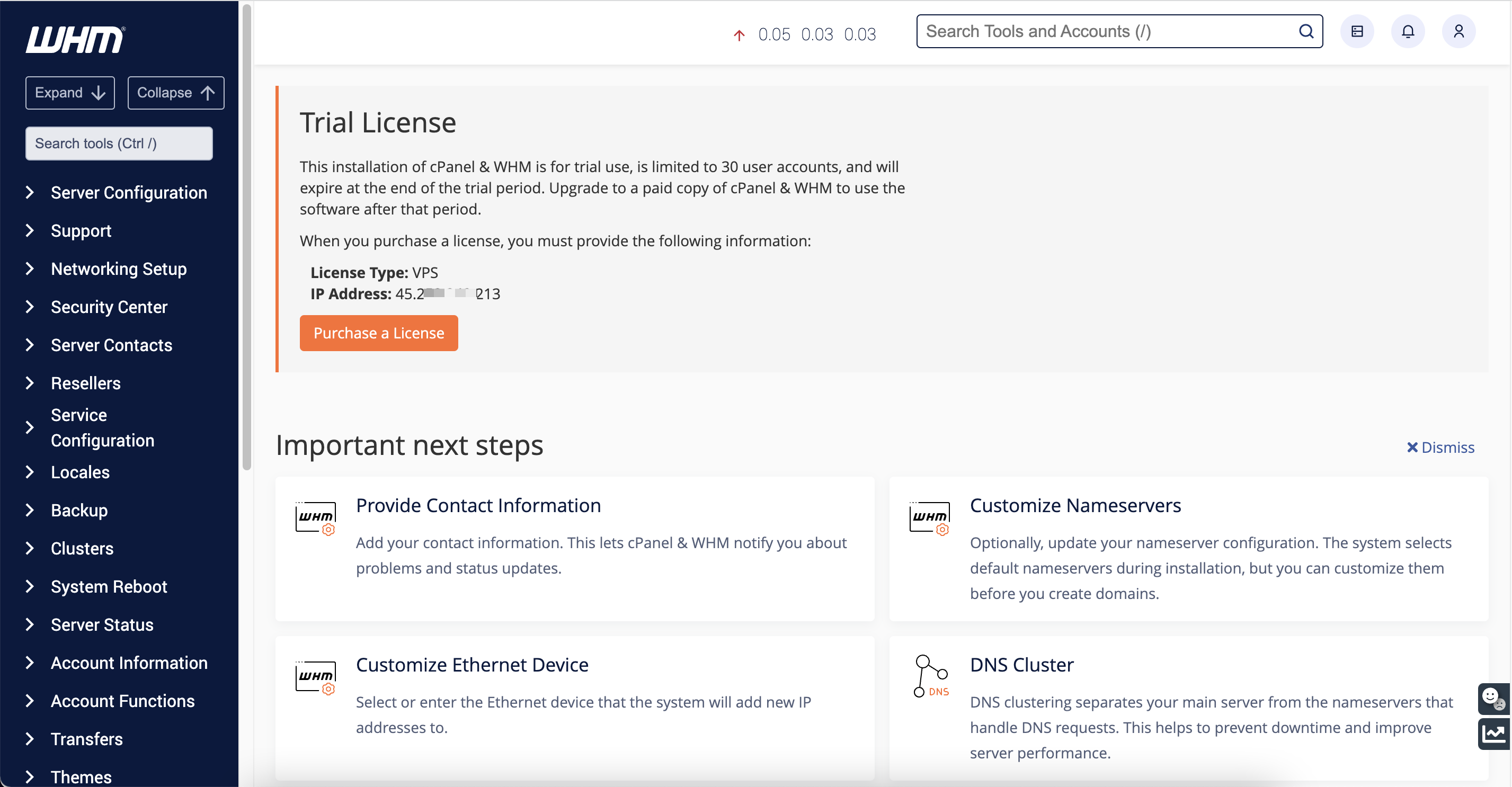Open System Reboot menu section
The width and height of the screenshot is (1512, 787).
109,587
